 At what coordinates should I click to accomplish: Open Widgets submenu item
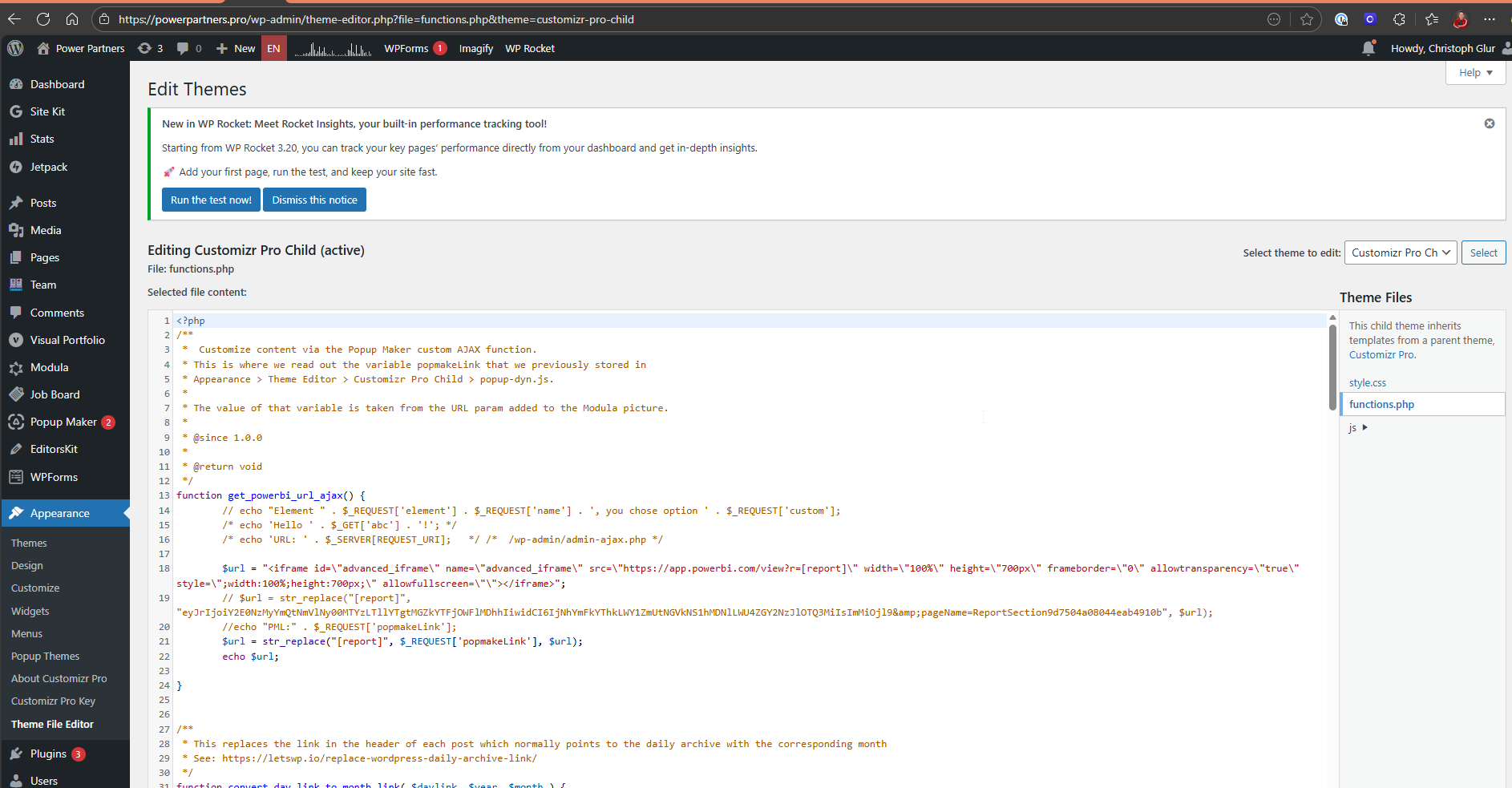point(30,611)
